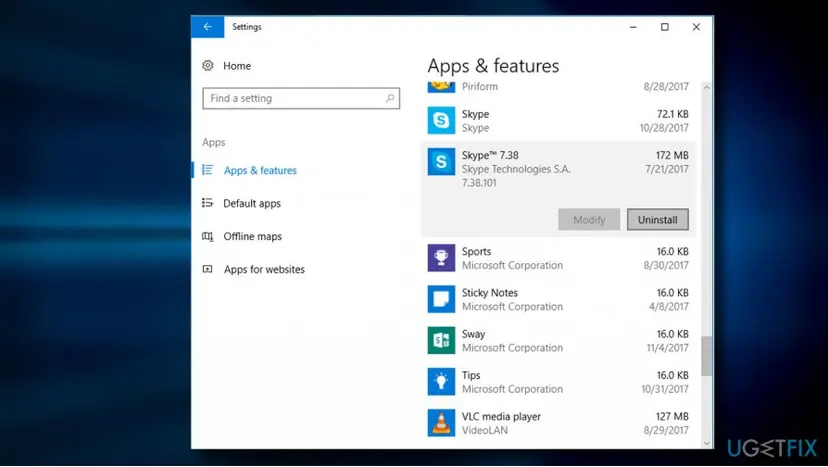Select the Sway app name
The image size is (828, 467).
473,334
